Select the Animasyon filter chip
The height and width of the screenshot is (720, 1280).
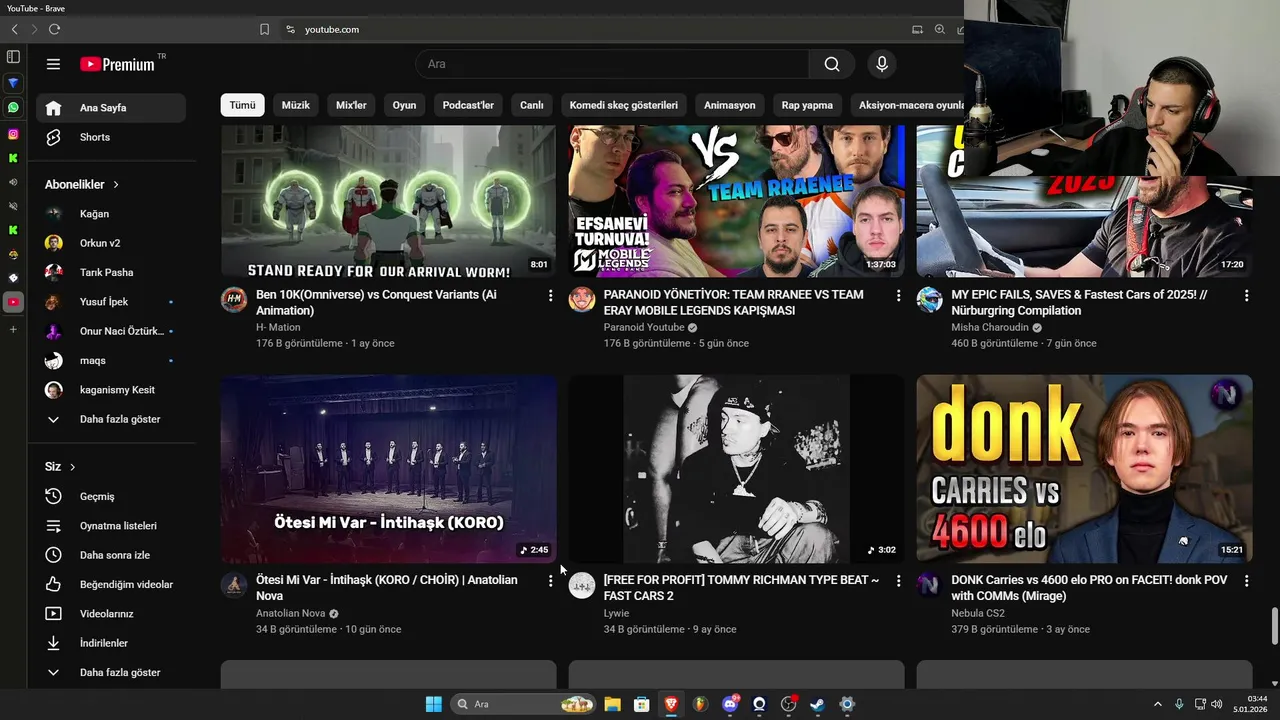tap(730, 105)
